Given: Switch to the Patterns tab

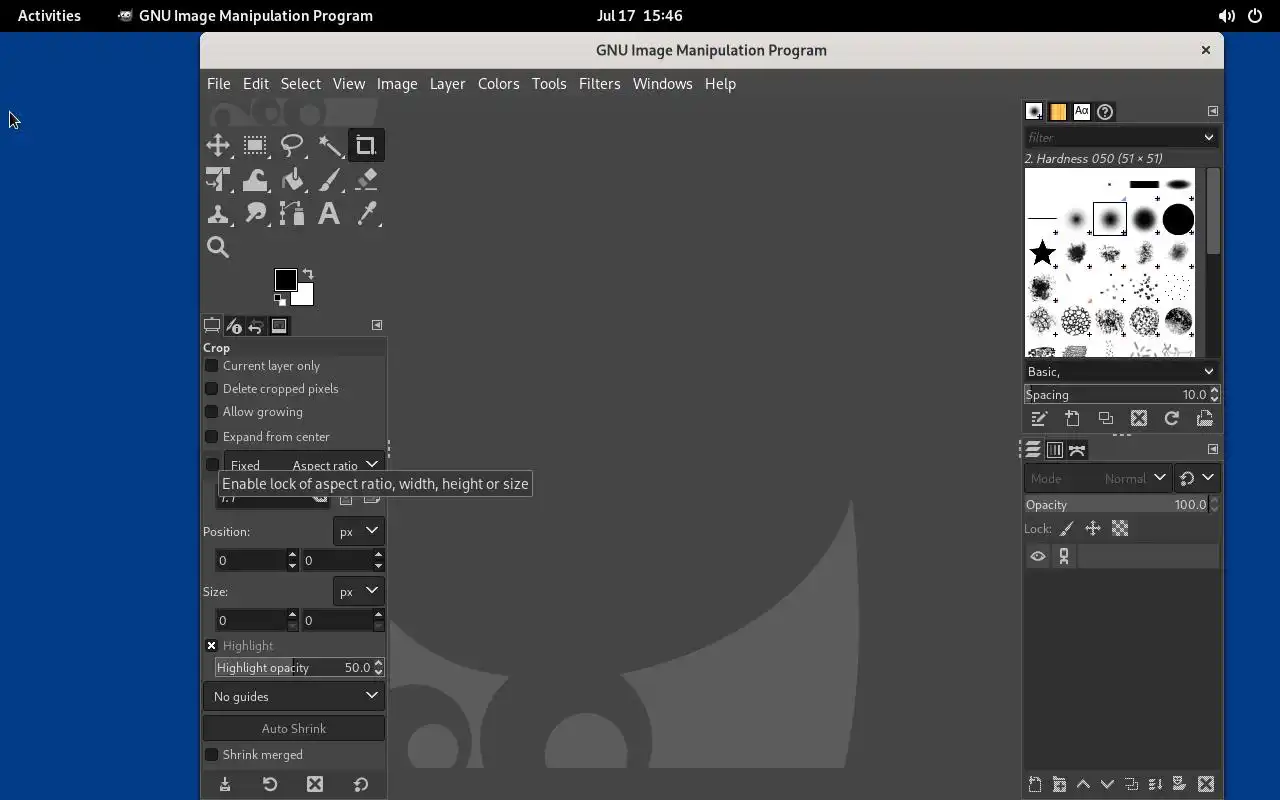Looking at the screenshot, I should pos(1057,112).
